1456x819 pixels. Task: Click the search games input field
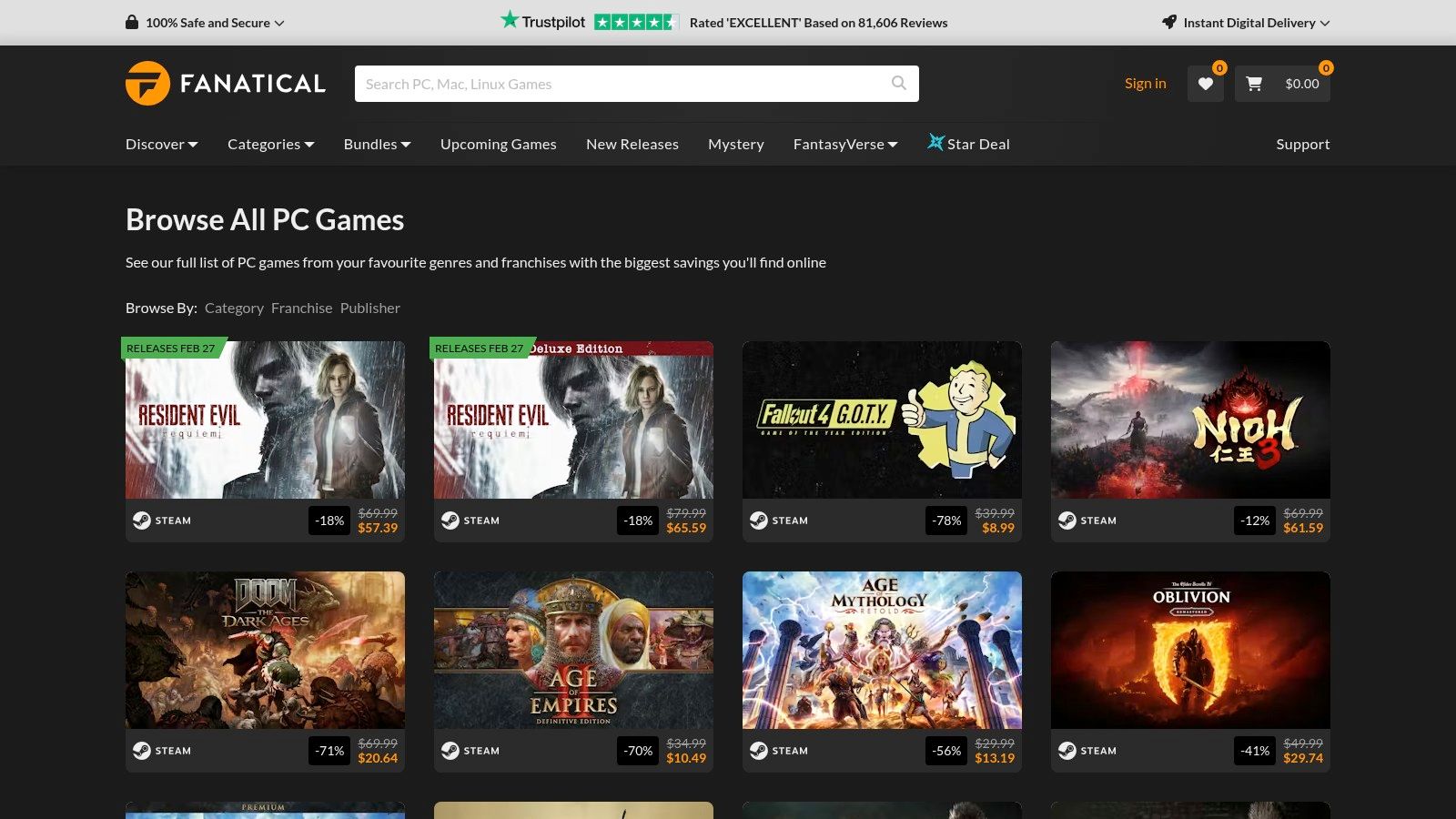628,83
